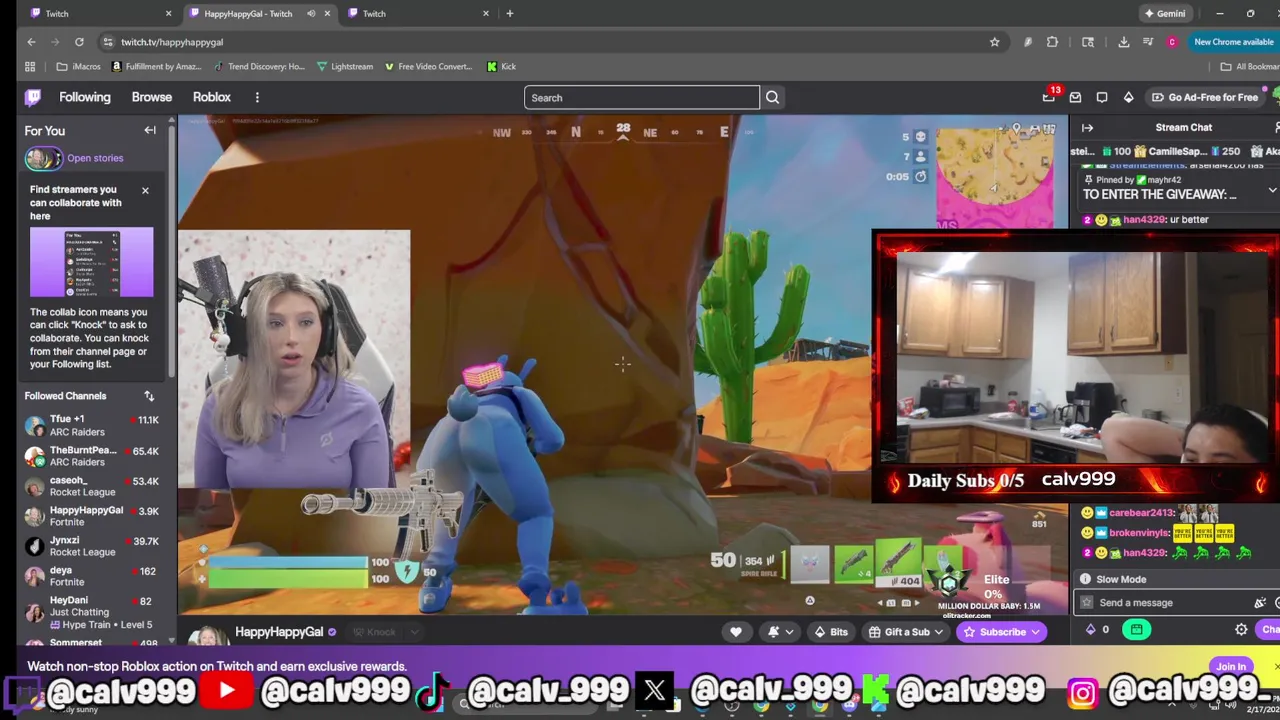Open the Twitch nav more-options menu

(257, 97)
